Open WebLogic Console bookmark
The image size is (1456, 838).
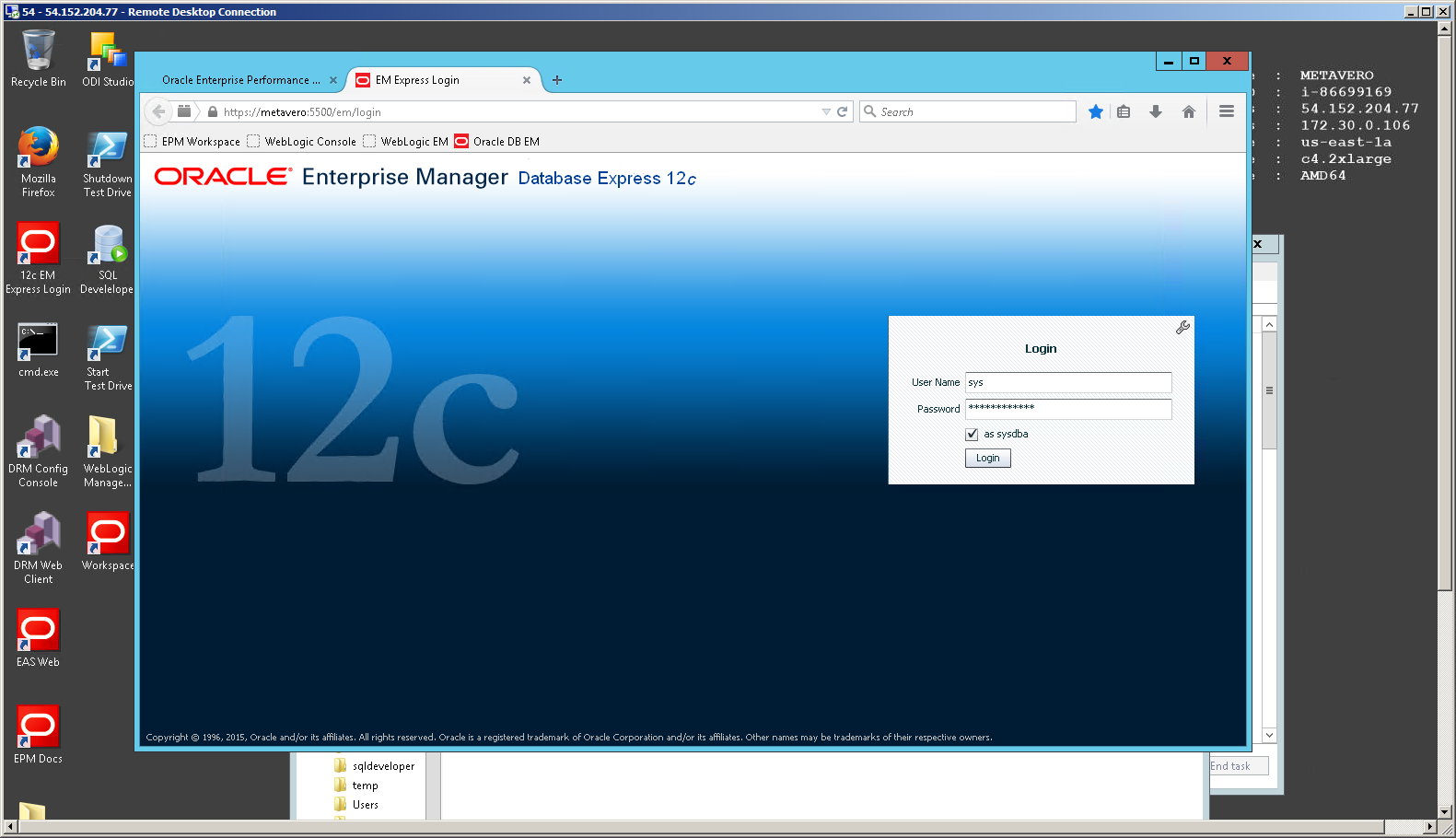point(301,142)
